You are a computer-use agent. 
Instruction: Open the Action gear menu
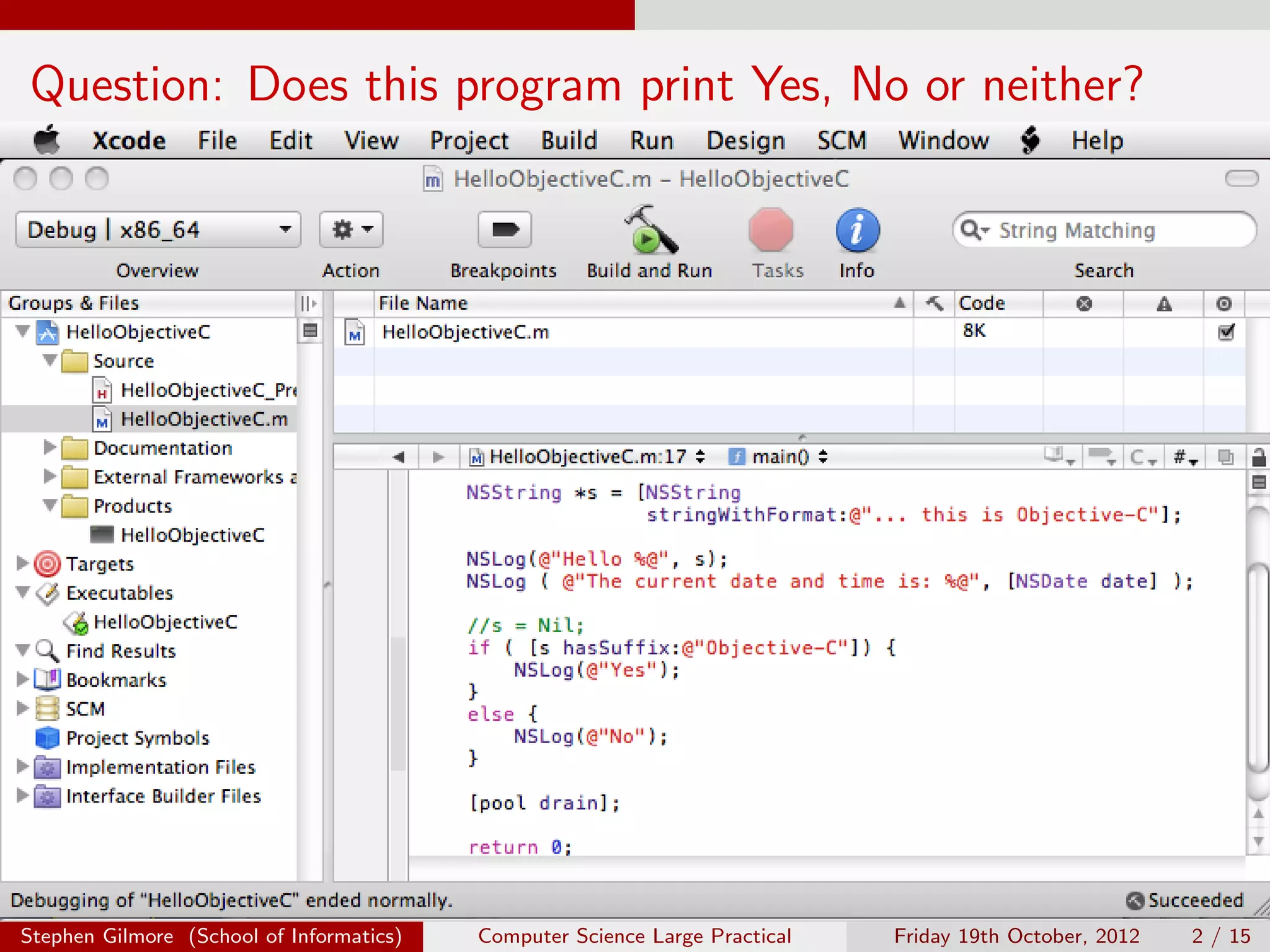coord(351,230)
